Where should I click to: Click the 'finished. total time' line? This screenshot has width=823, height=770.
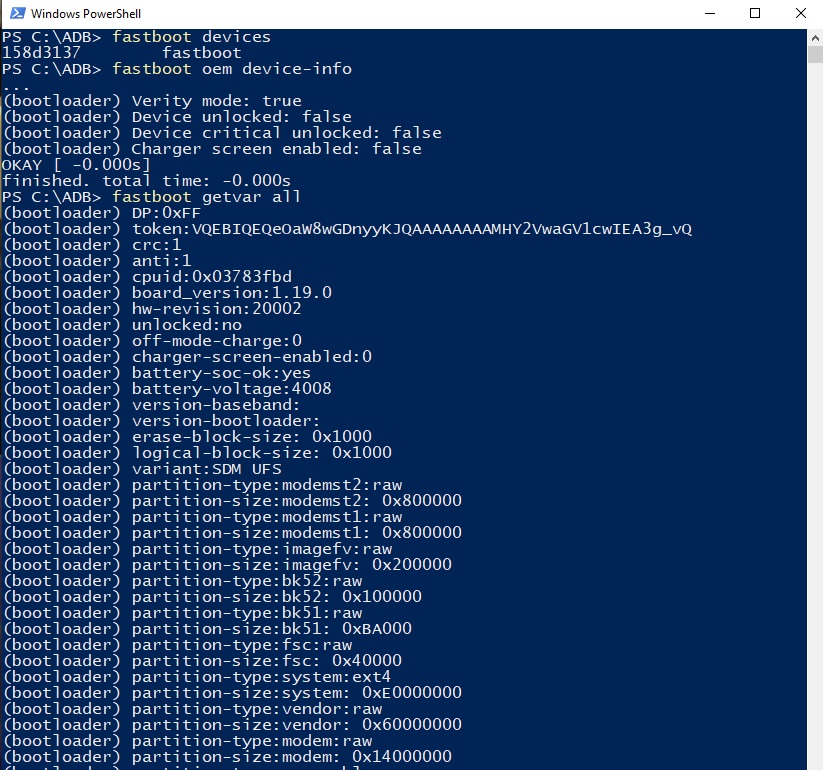pyautogui.click(x=146, y=181)
